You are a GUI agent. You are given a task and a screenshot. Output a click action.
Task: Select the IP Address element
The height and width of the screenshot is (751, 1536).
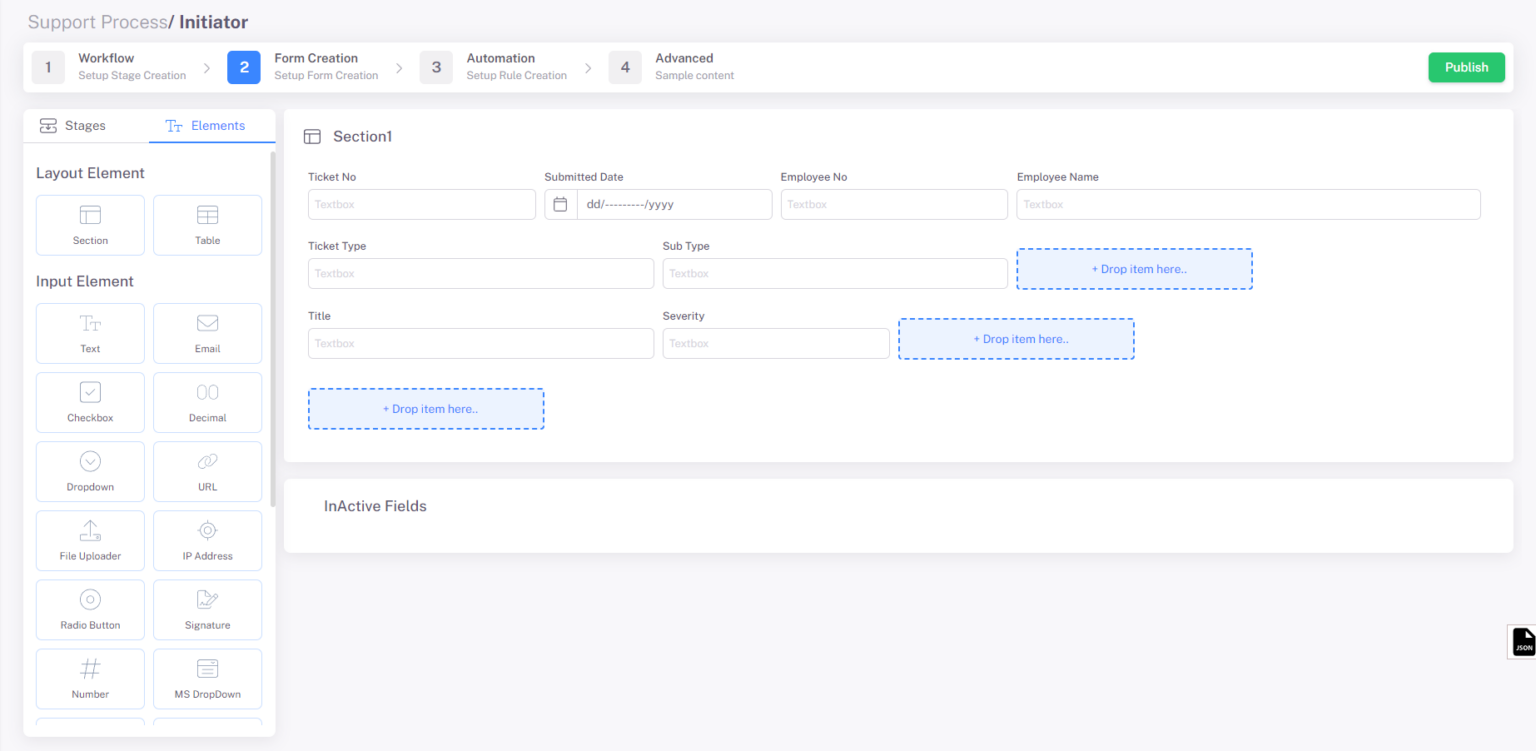coord(207,540)
